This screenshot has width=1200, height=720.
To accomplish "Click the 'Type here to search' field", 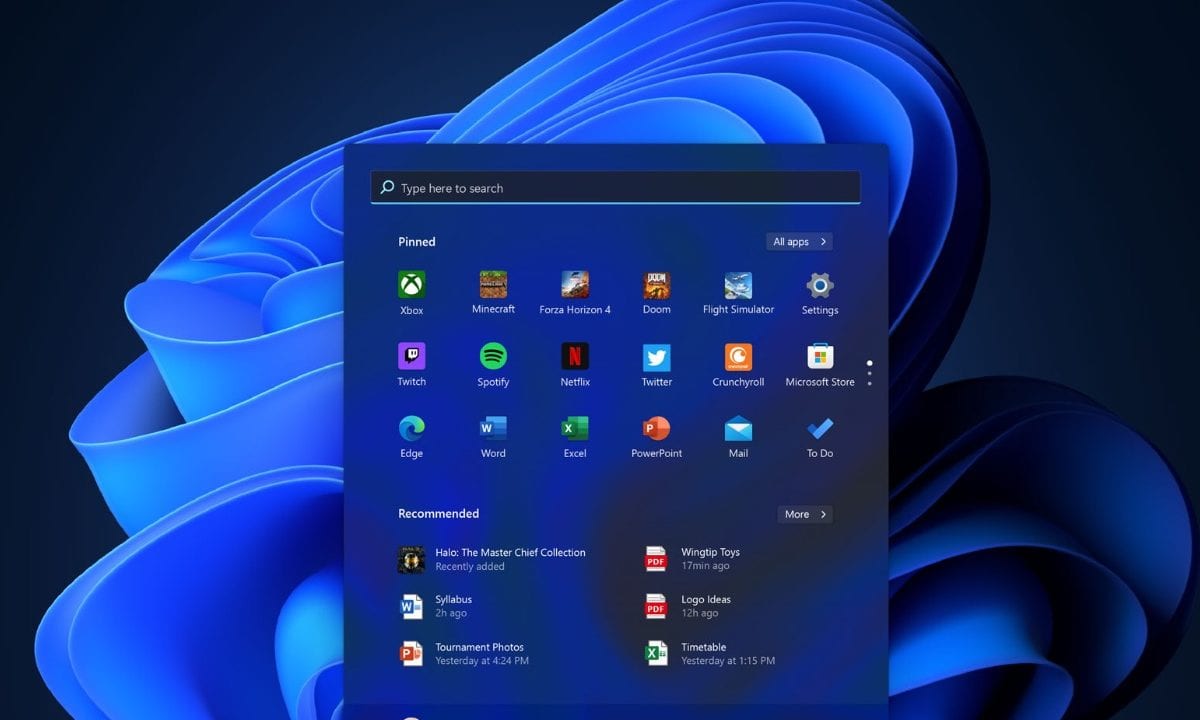I will click(615, 187).
